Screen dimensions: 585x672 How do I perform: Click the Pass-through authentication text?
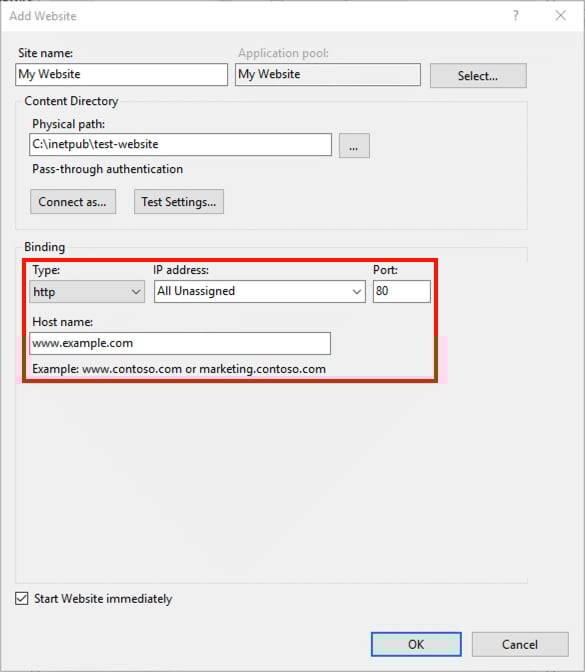(108, 169)
